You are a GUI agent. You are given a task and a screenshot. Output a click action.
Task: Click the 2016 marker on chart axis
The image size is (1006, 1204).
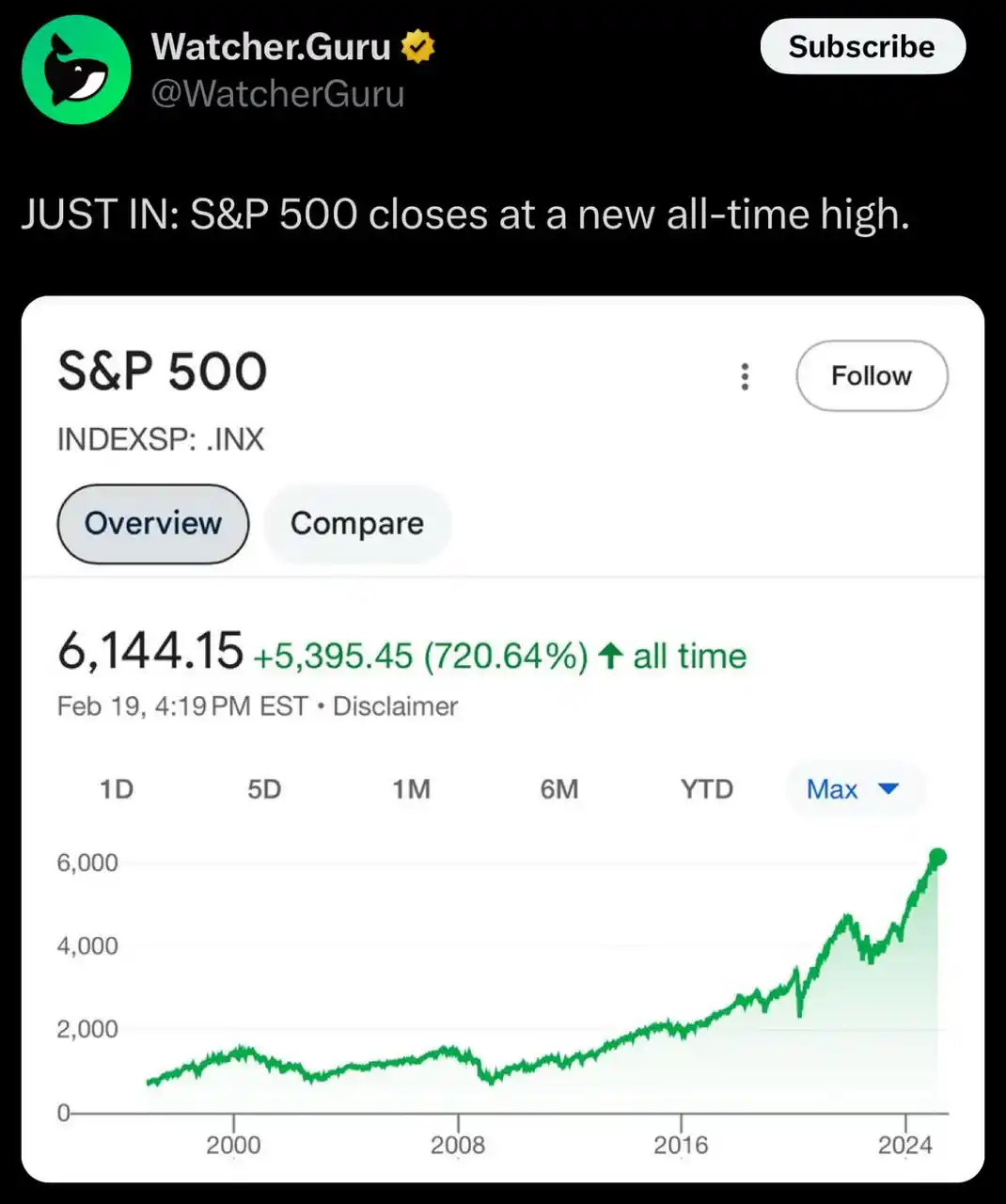coord(681,1145)
